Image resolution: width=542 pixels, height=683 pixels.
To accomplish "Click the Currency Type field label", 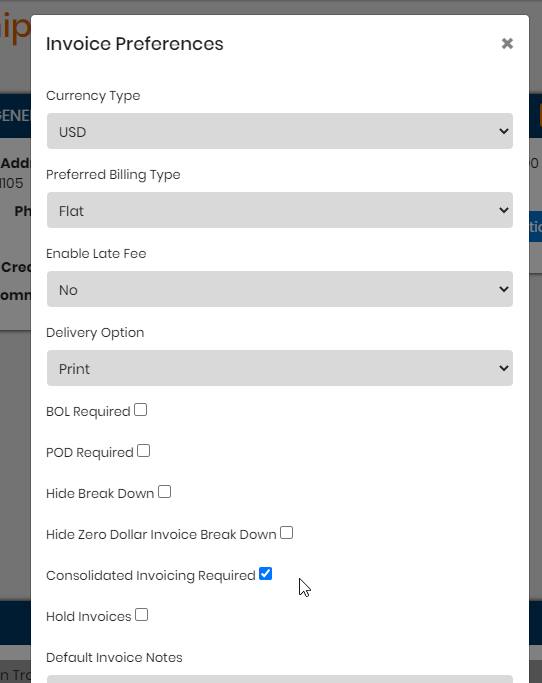I will (x=93, y=96).
